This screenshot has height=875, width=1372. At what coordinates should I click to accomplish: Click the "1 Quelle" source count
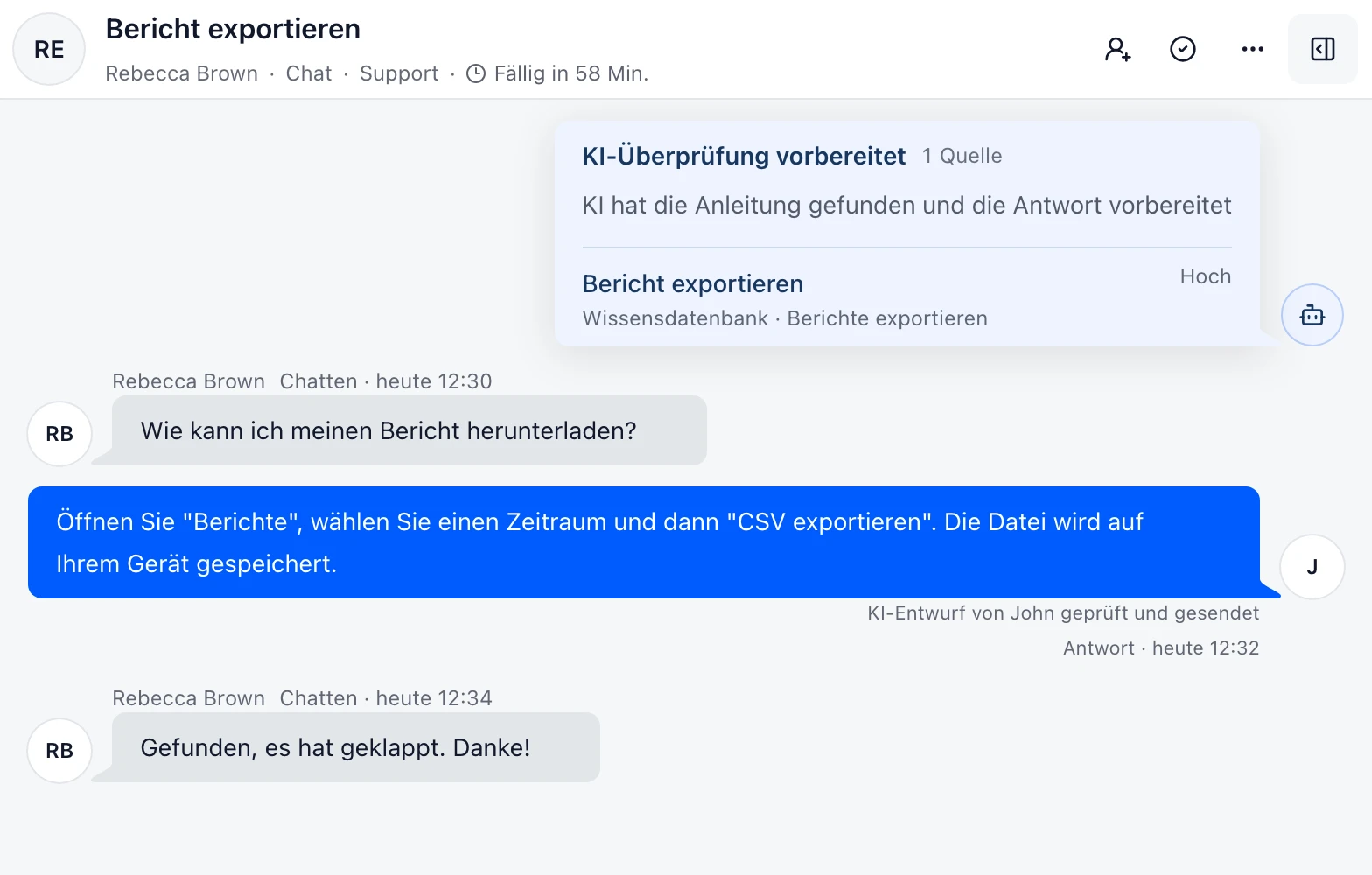962,156
